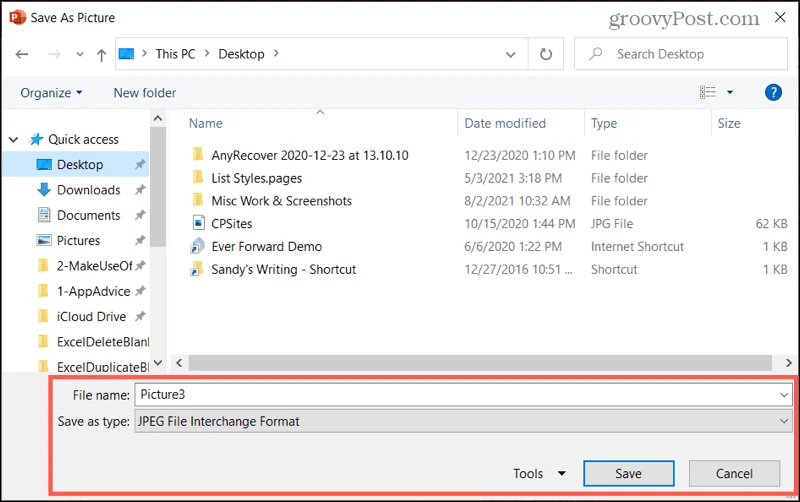Refresh the Desktop folder view
800x502 pixels.
point(546,54)
